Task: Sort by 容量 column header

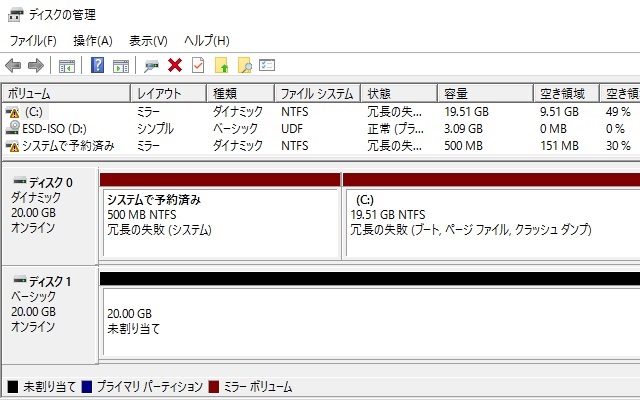Action: (485, 94)
